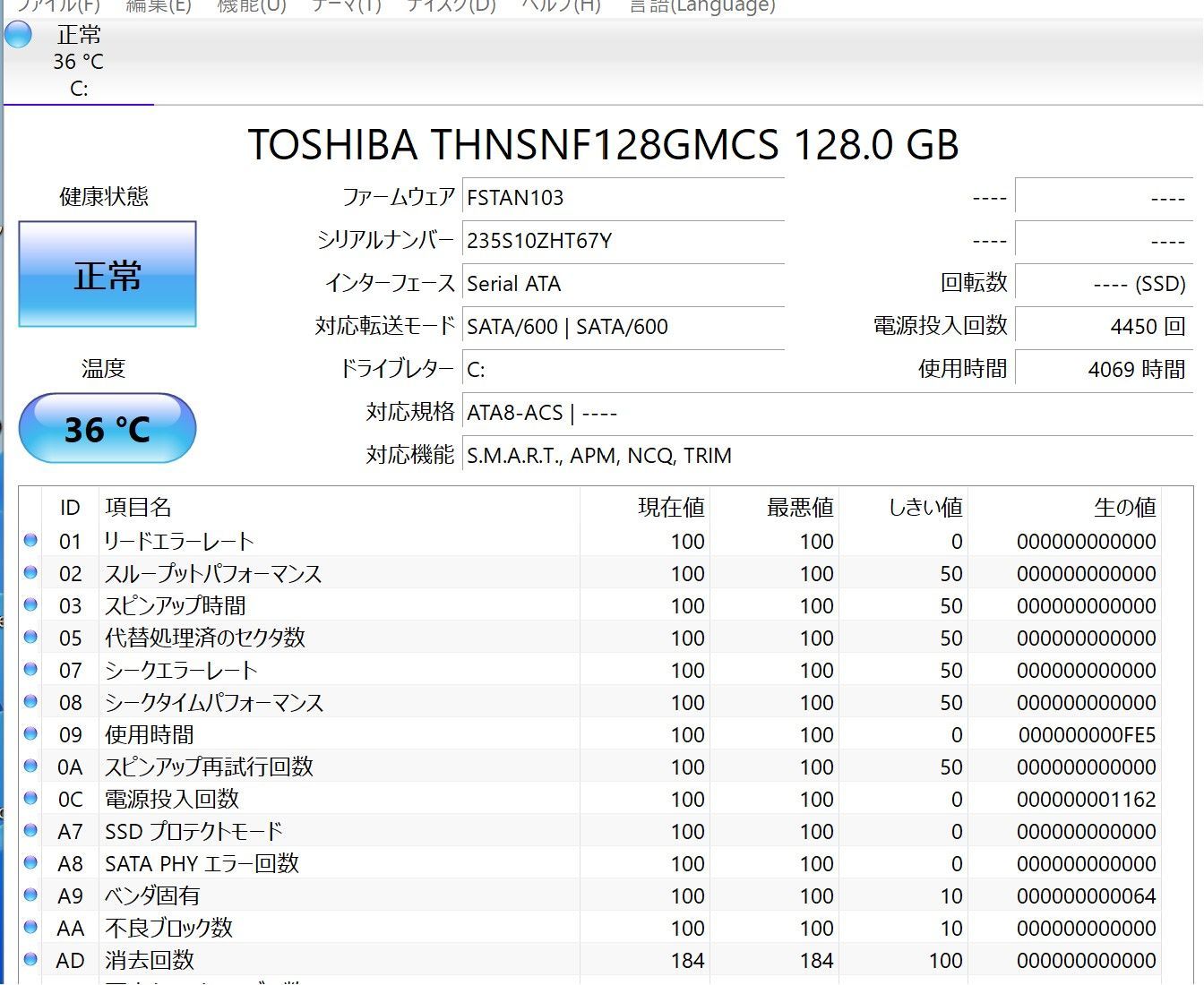Open the 言語(Language) menu
The image size is (1204, 985).
(x=702, y=6)
